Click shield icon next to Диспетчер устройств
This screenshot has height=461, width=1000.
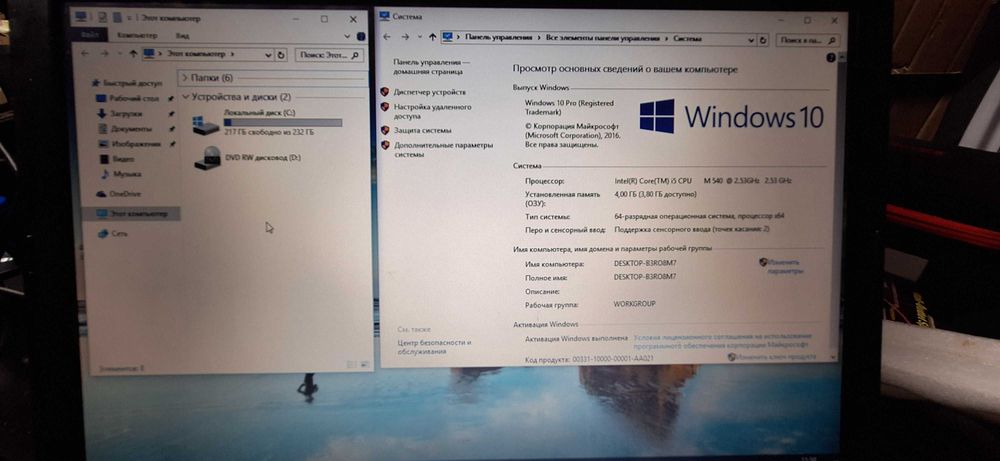[x=385, y=92]
